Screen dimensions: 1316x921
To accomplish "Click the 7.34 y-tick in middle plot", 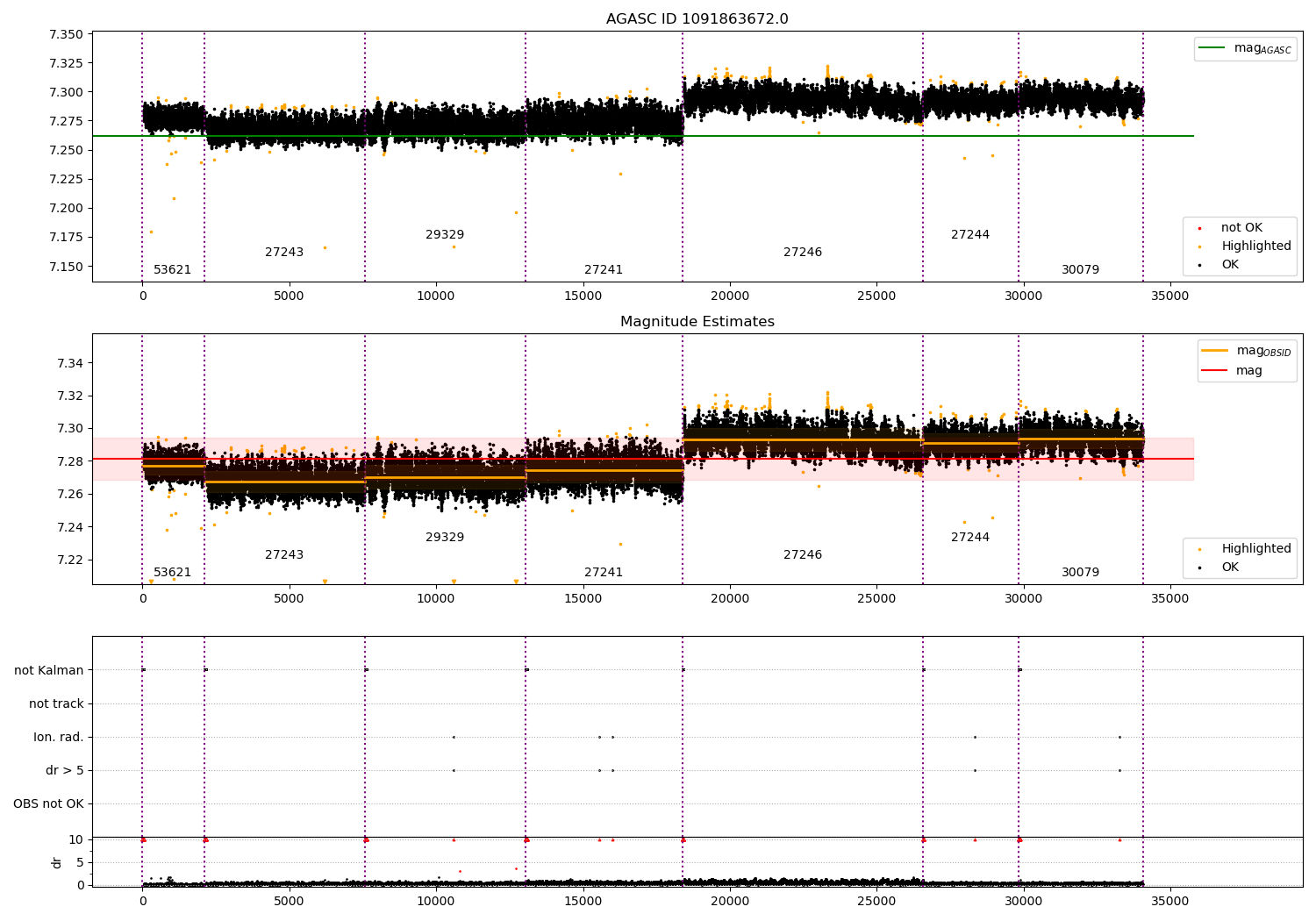I will pyautogui.click(x=69, y=363).
